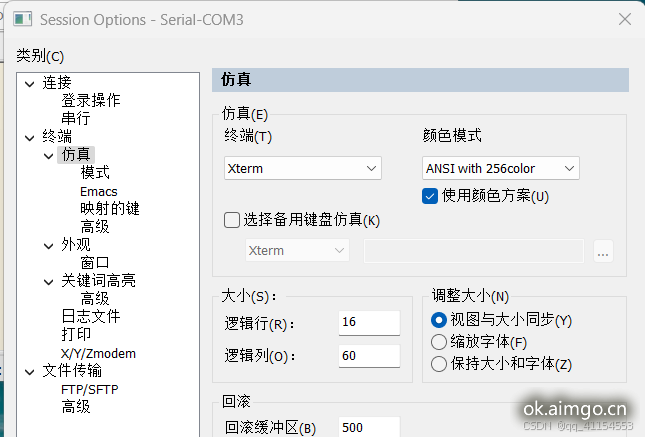Viewport: 645px width, 437px height.
Task: Collapse the 终端 tree node
Action: coord(30,137)
